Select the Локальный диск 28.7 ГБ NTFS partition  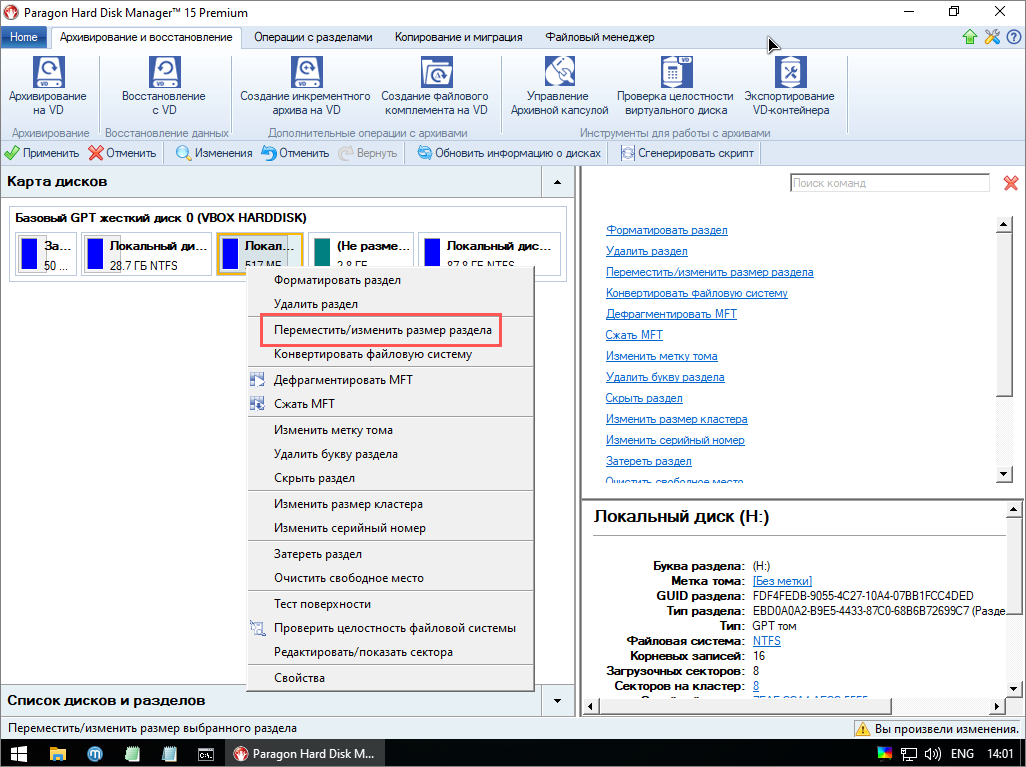(147, 255)
